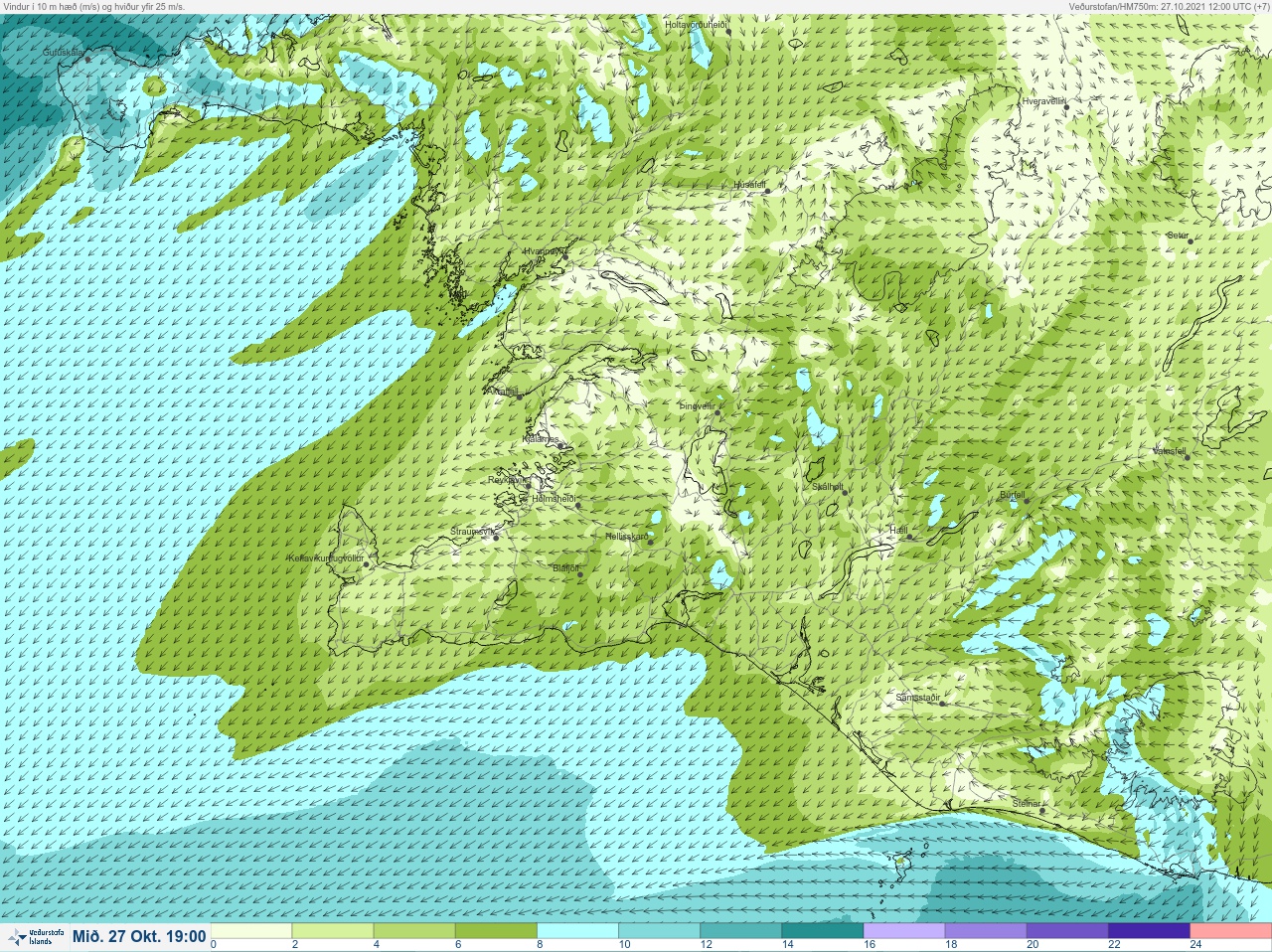Click the 14–16 m/s dark teal legend swatch
This screenshot has height=952, width=1272.
pyautogui.click(x=823, y=930)
